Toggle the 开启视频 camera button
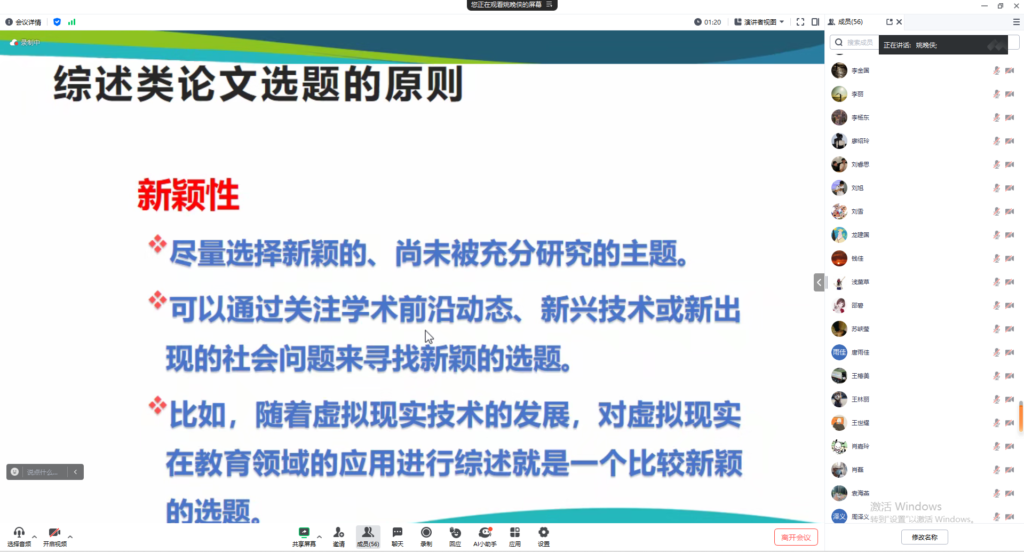Screen dimensions: 1024x552 [54, 536]
